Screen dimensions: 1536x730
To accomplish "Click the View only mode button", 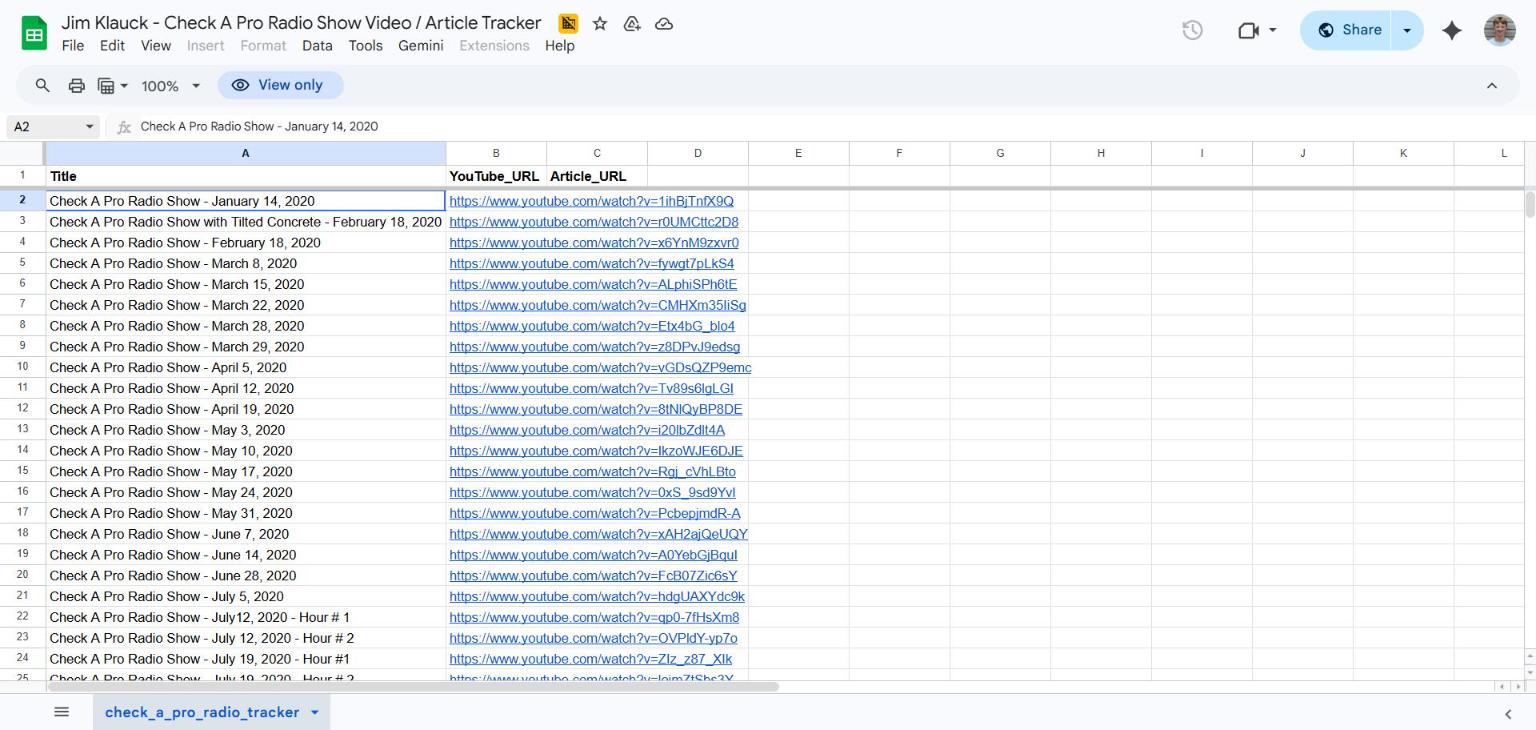I will (280, 85).
